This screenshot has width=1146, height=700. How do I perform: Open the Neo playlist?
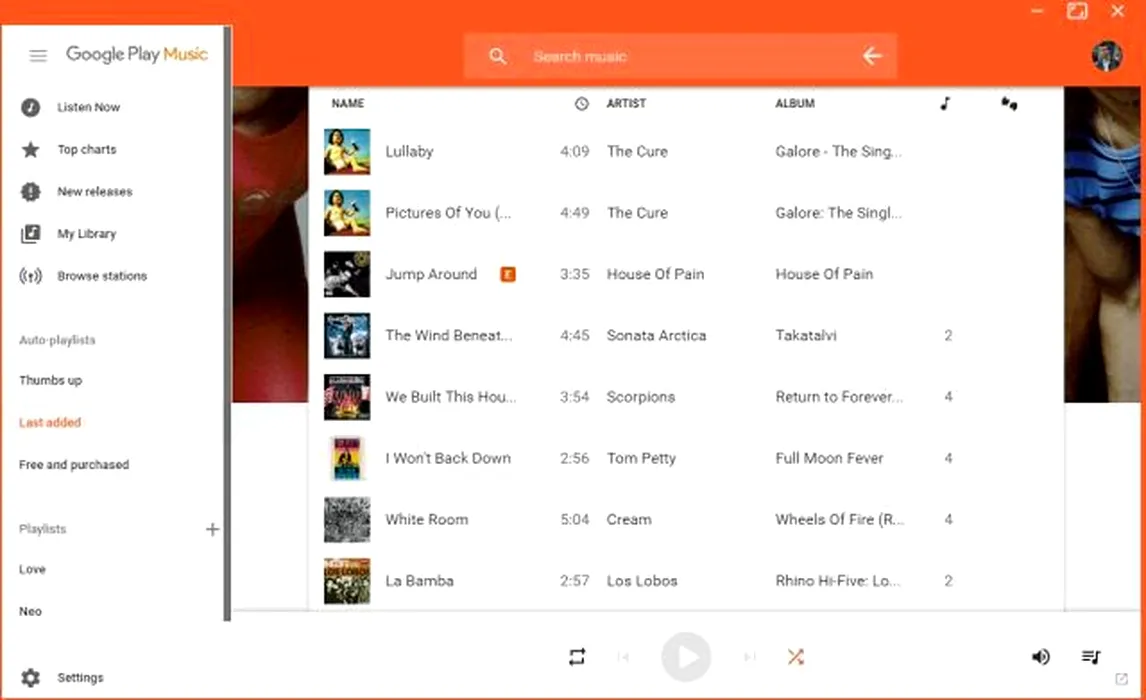pyautogui.click(x=30, y=612)
